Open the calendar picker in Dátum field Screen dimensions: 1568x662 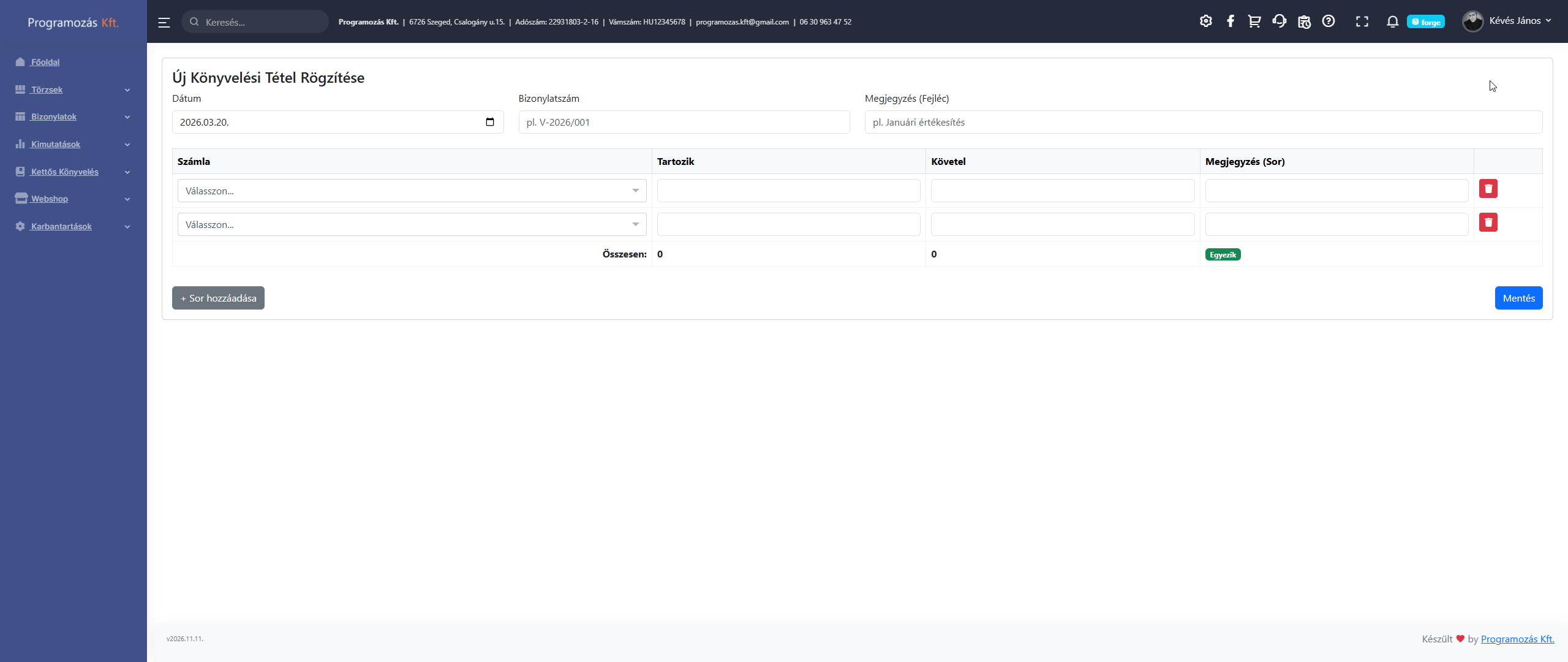point(489,122)
